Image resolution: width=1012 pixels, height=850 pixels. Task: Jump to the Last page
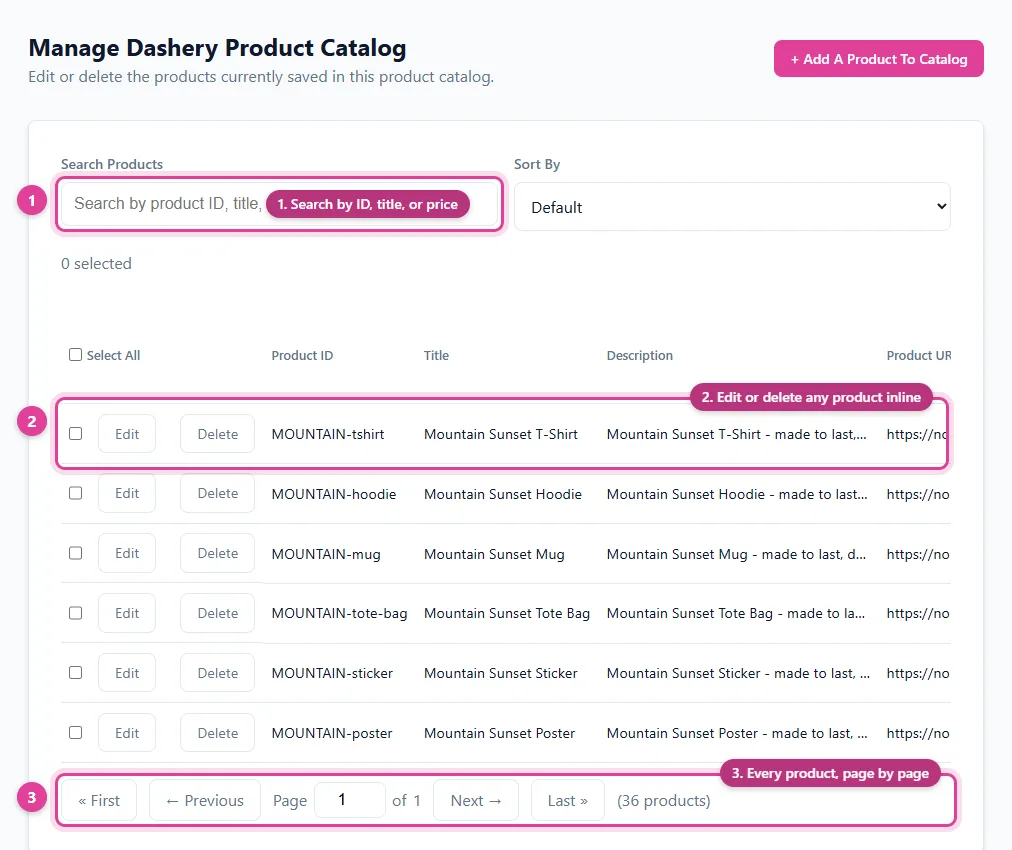click(x=567, y=800)
